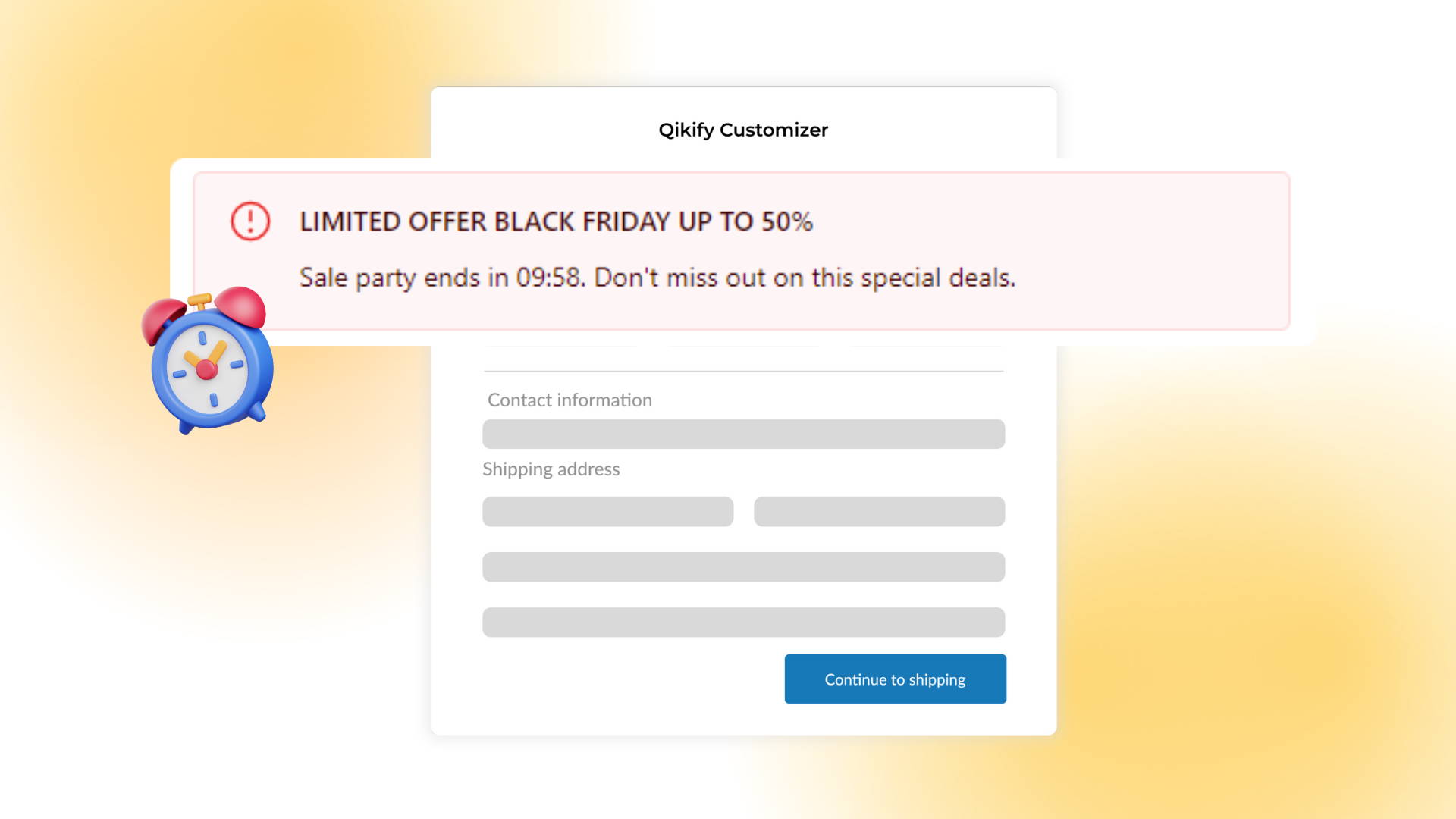Click the Sale party ends countdown text
This screenshot has height=819, width=1456.
coord(441,278)
